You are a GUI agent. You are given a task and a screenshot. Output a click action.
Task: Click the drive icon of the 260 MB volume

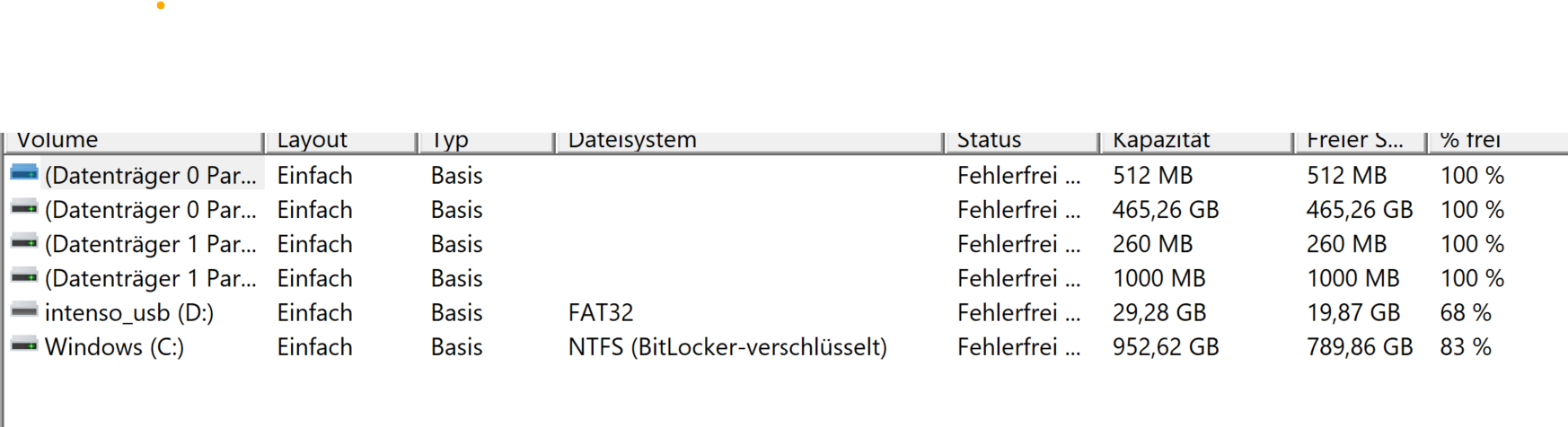click(24, 243)
